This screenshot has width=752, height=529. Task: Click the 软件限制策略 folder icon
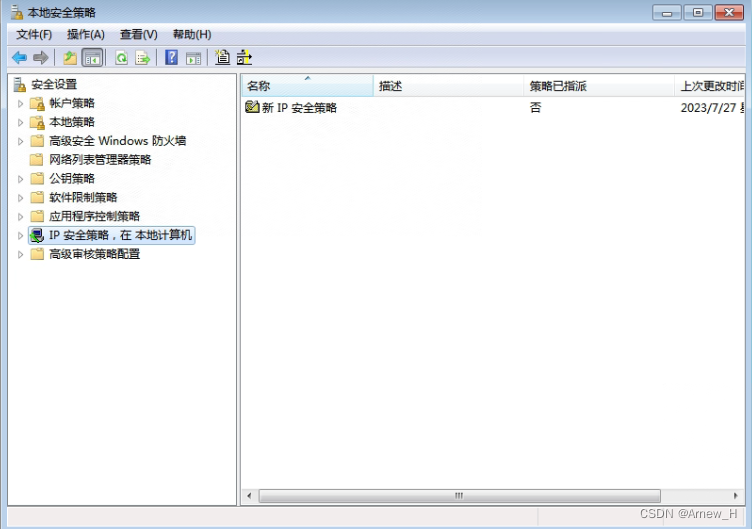[x=37, y=198]
